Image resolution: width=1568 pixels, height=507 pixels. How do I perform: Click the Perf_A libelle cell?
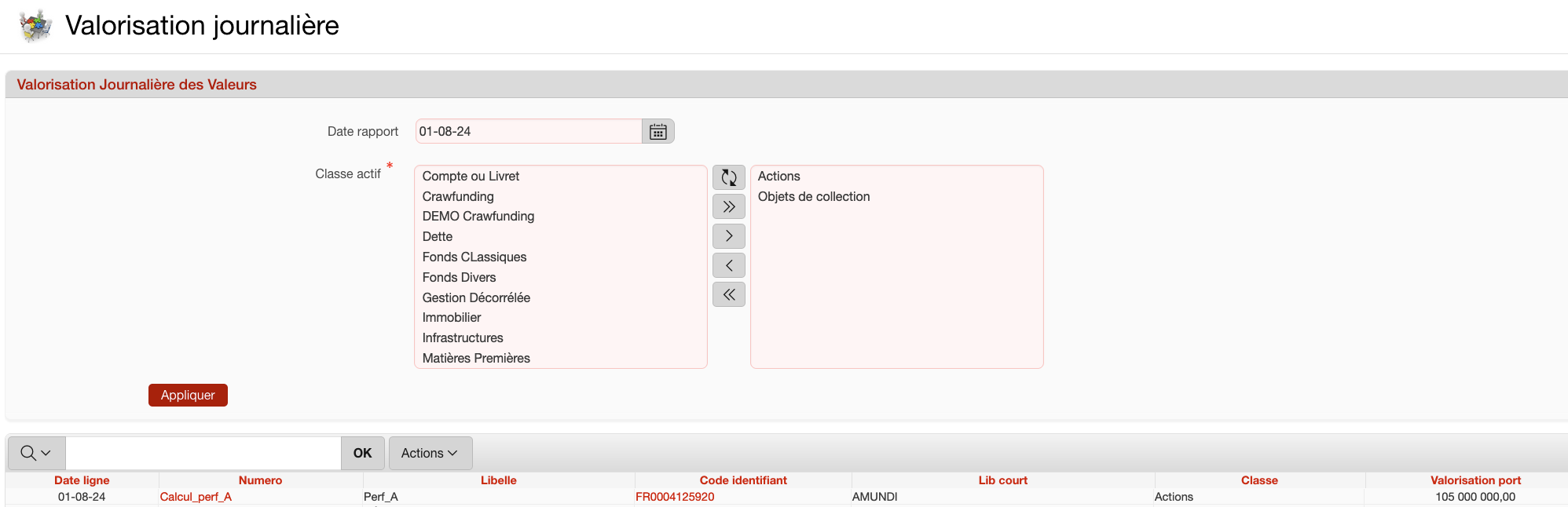click(x=381, y=497)
